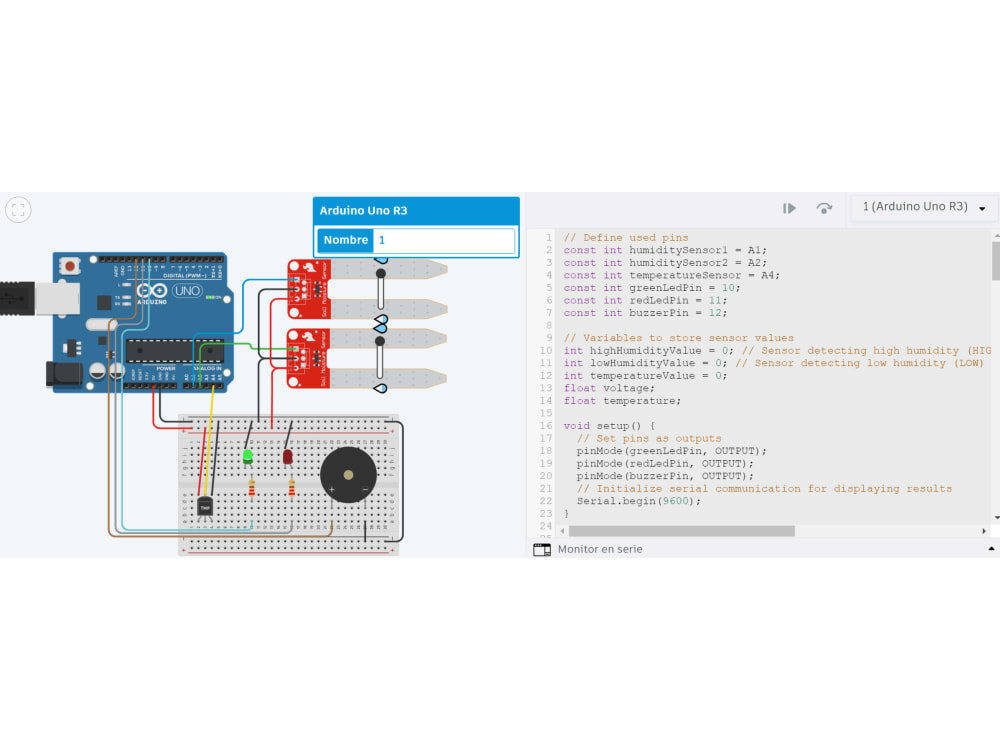Image resolution: width=1000 pixels, height=750 pixels.
Task: Click the Nombre label in the component popup
Action: 345,240
